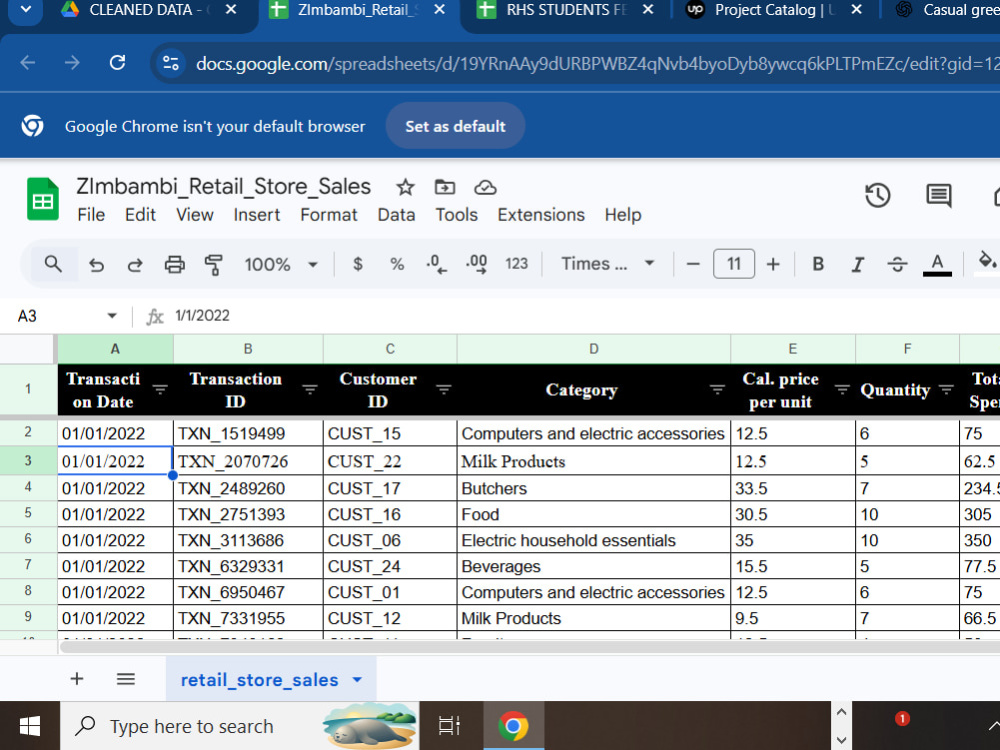Switch to Project Catalog browser tab
The image size is (1000, 750).
(x=774, y=11)
